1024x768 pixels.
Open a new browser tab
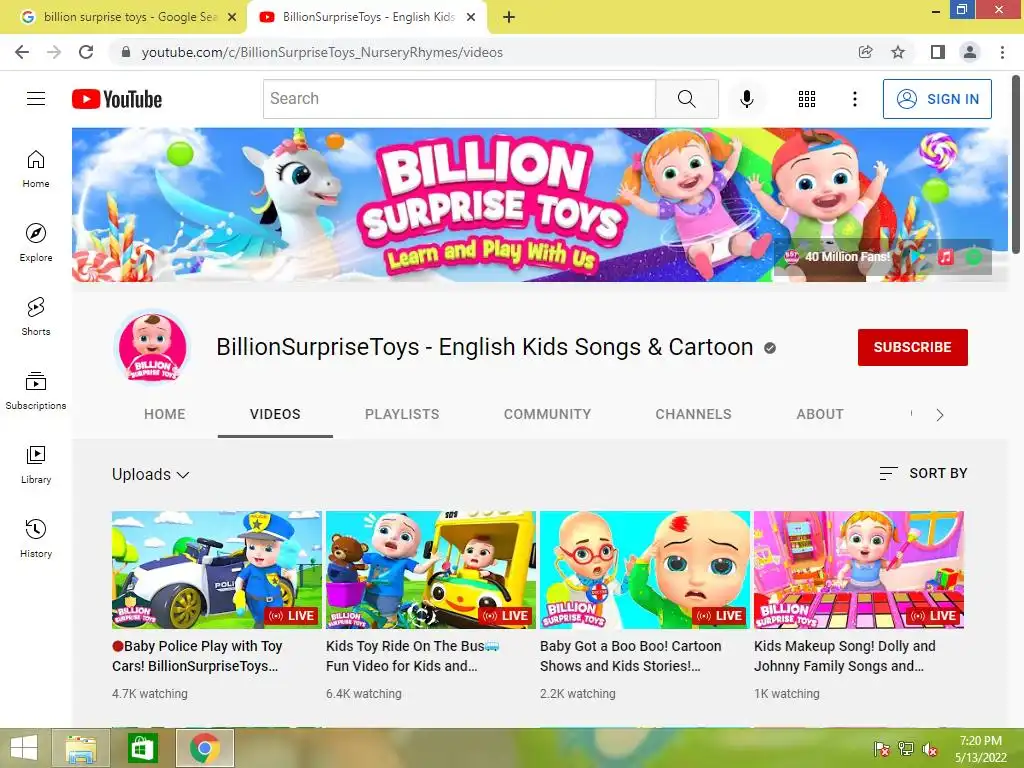click(509, 17)
